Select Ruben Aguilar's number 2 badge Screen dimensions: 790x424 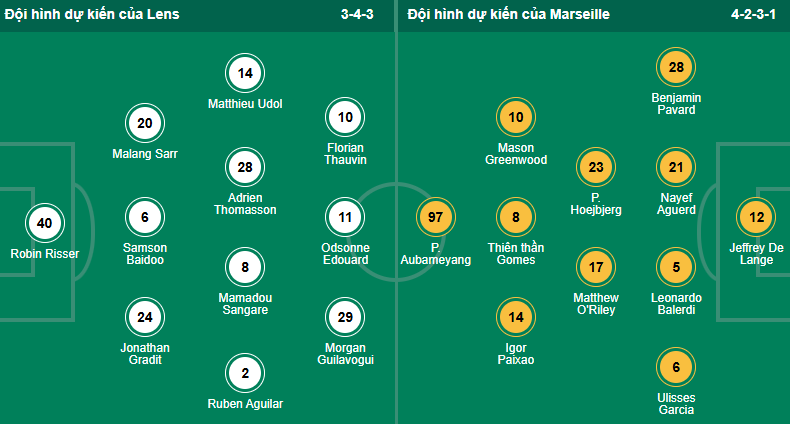(x=245, y=372)
